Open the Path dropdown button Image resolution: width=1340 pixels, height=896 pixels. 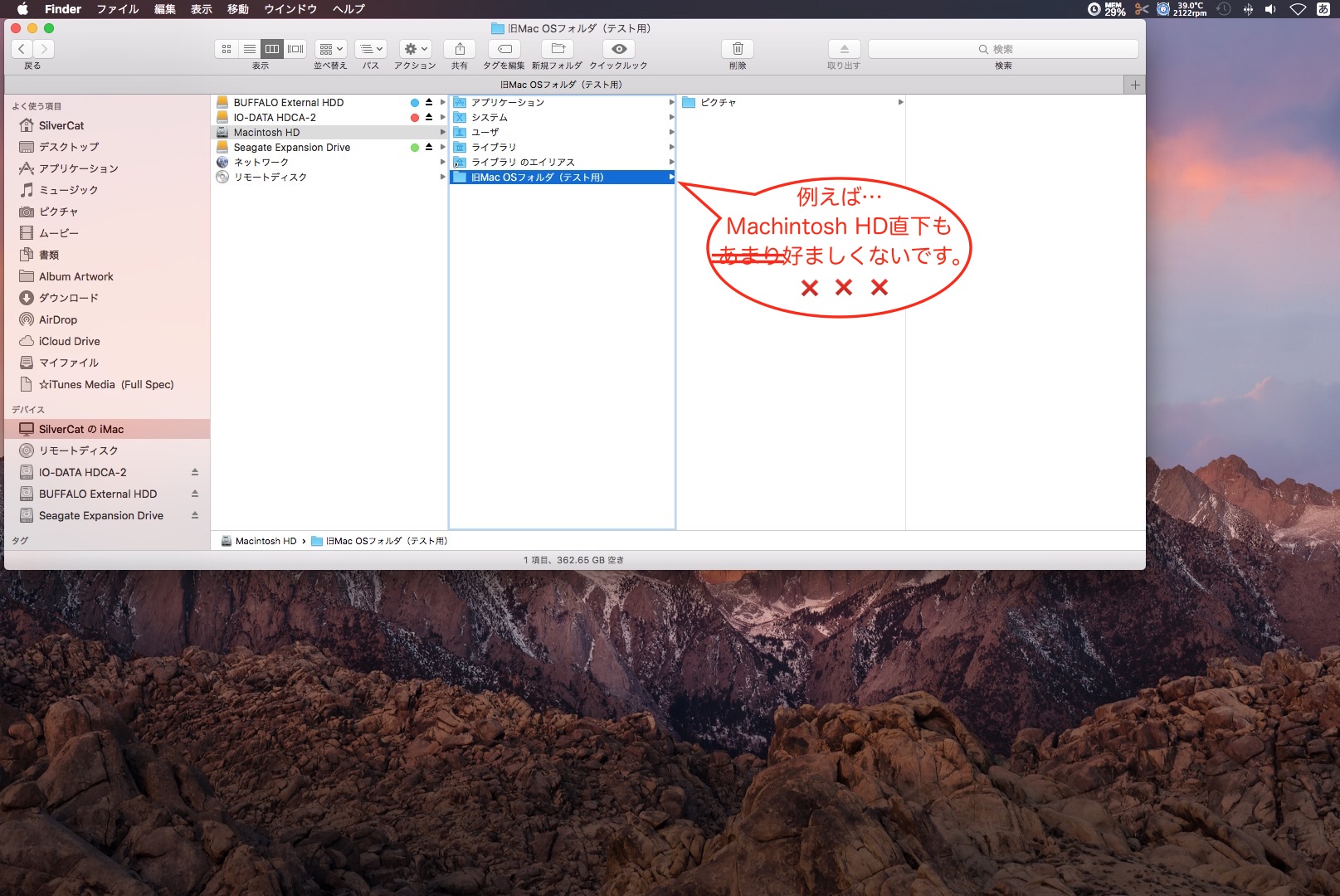[371, 49]
